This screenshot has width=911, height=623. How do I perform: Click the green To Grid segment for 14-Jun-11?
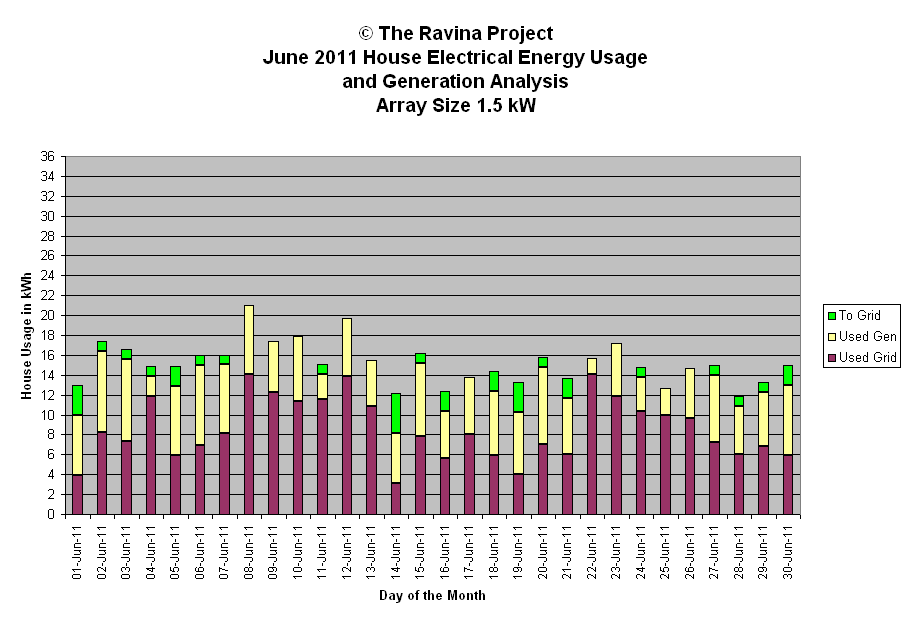point(396,413)
